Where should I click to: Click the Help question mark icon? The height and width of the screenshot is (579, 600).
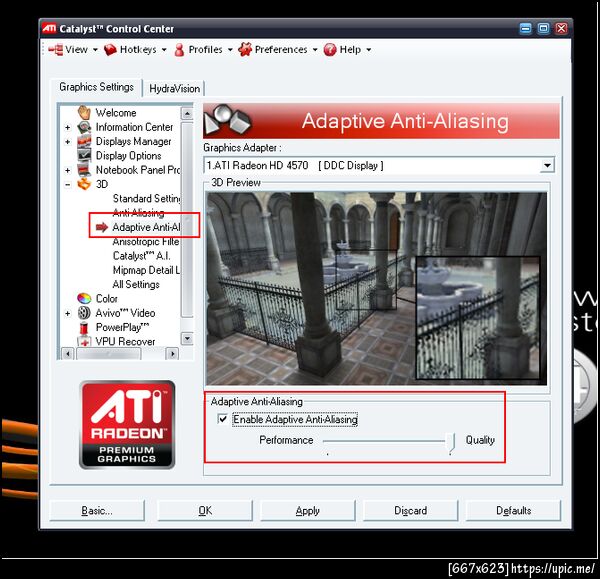pos(330,50)
